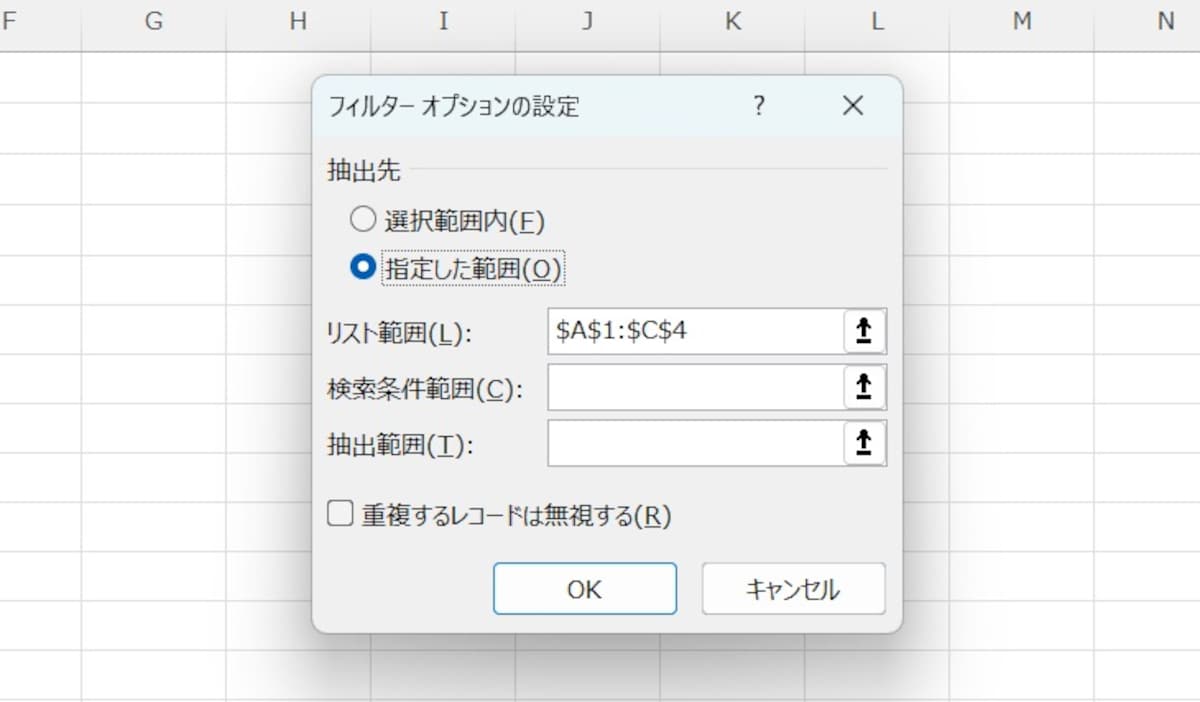The image size is (1200, 702).
Task: Select column header K
Action: click(x=733, y=20)
